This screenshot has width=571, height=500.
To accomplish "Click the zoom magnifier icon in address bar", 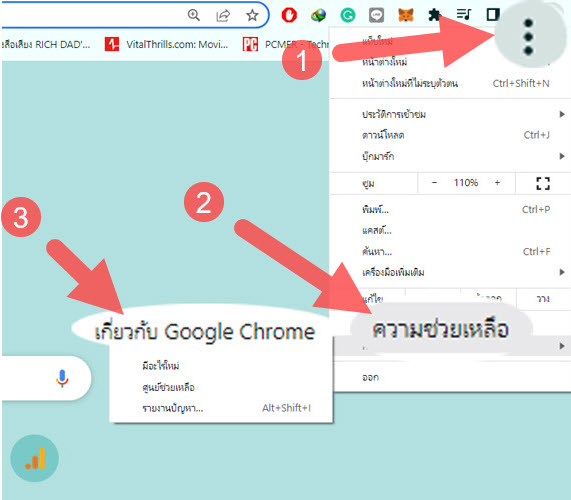I will coord(194,15).
